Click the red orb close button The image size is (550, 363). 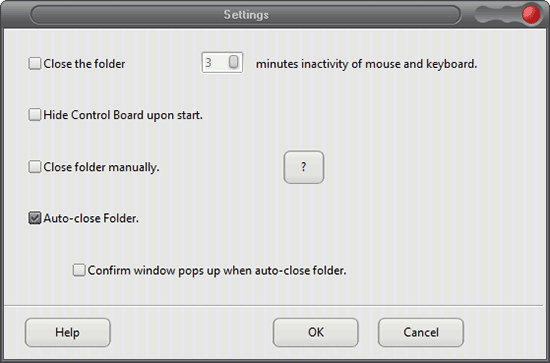[531, 15]
